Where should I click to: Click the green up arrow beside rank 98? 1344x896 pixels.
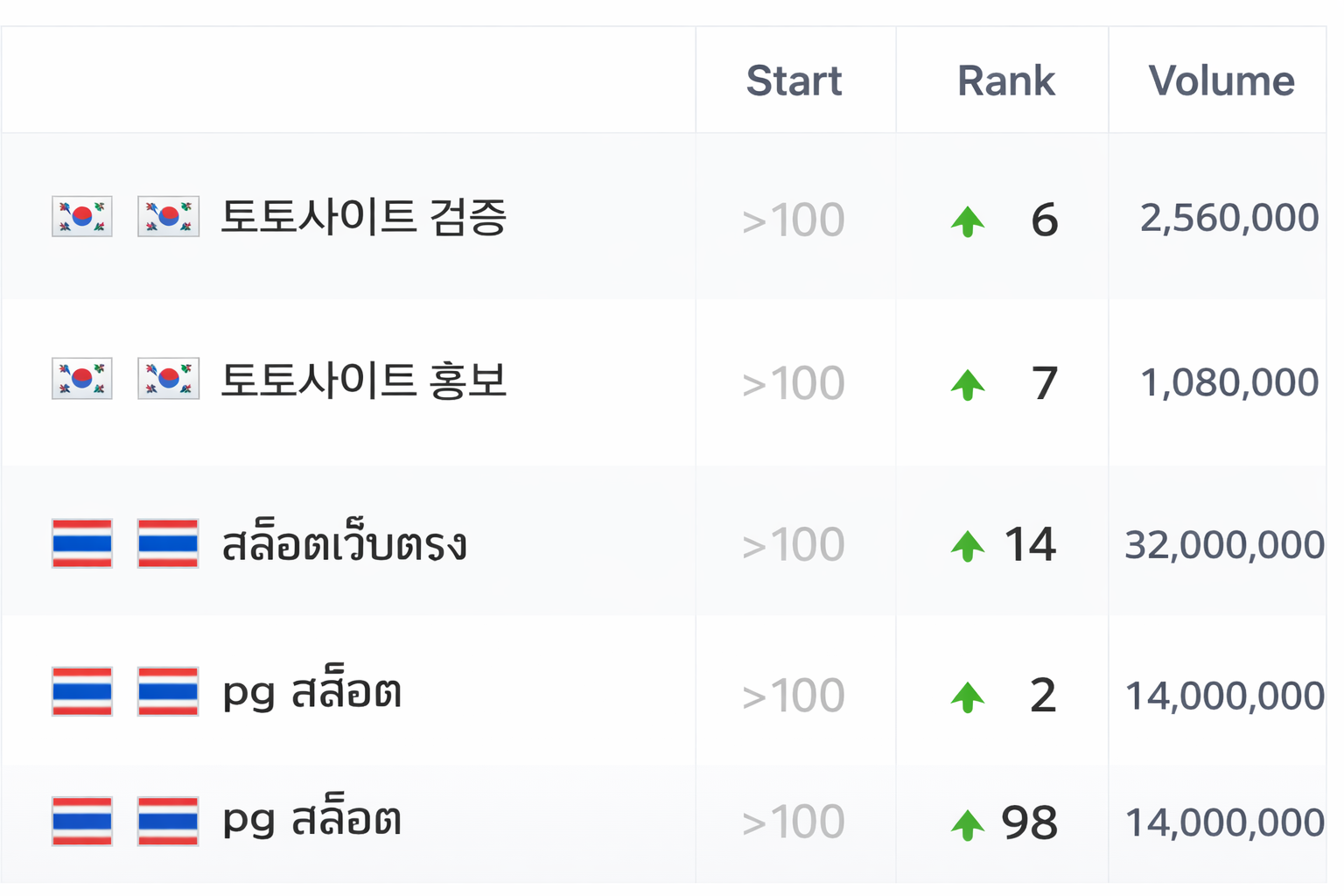tap(968, 824)
